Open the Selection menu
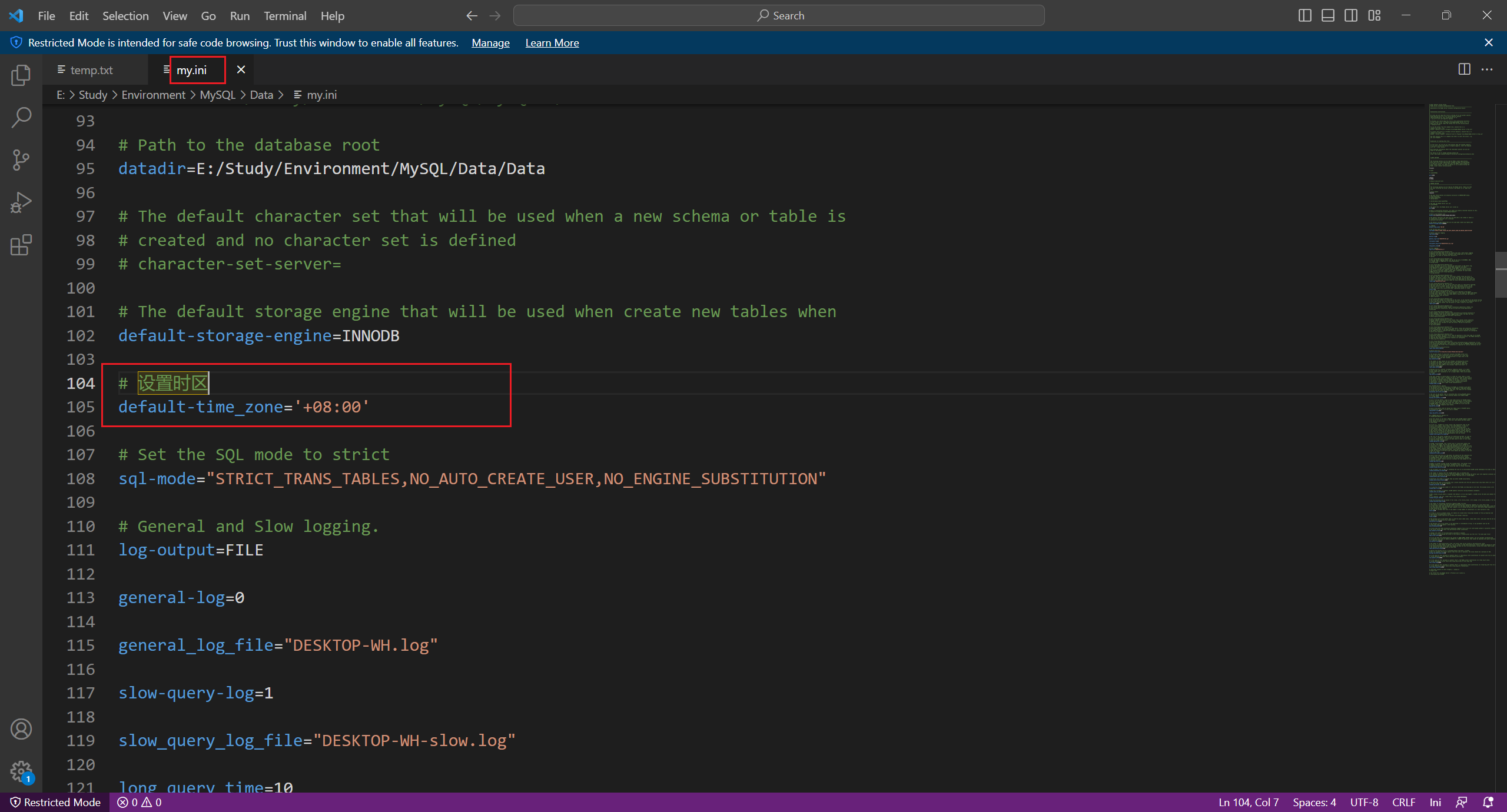This screenshot has height=812, width=1507. pyautogui.click(x=125, y=16)
